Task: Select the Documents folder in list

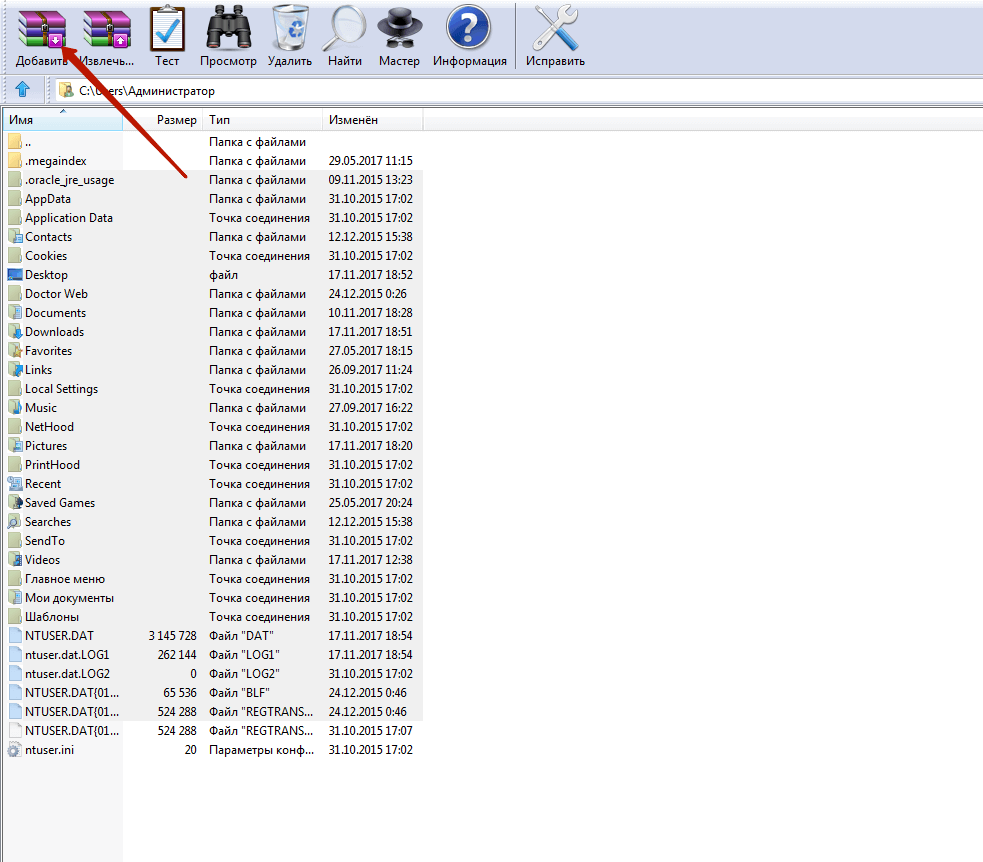Action: point(55,313)
